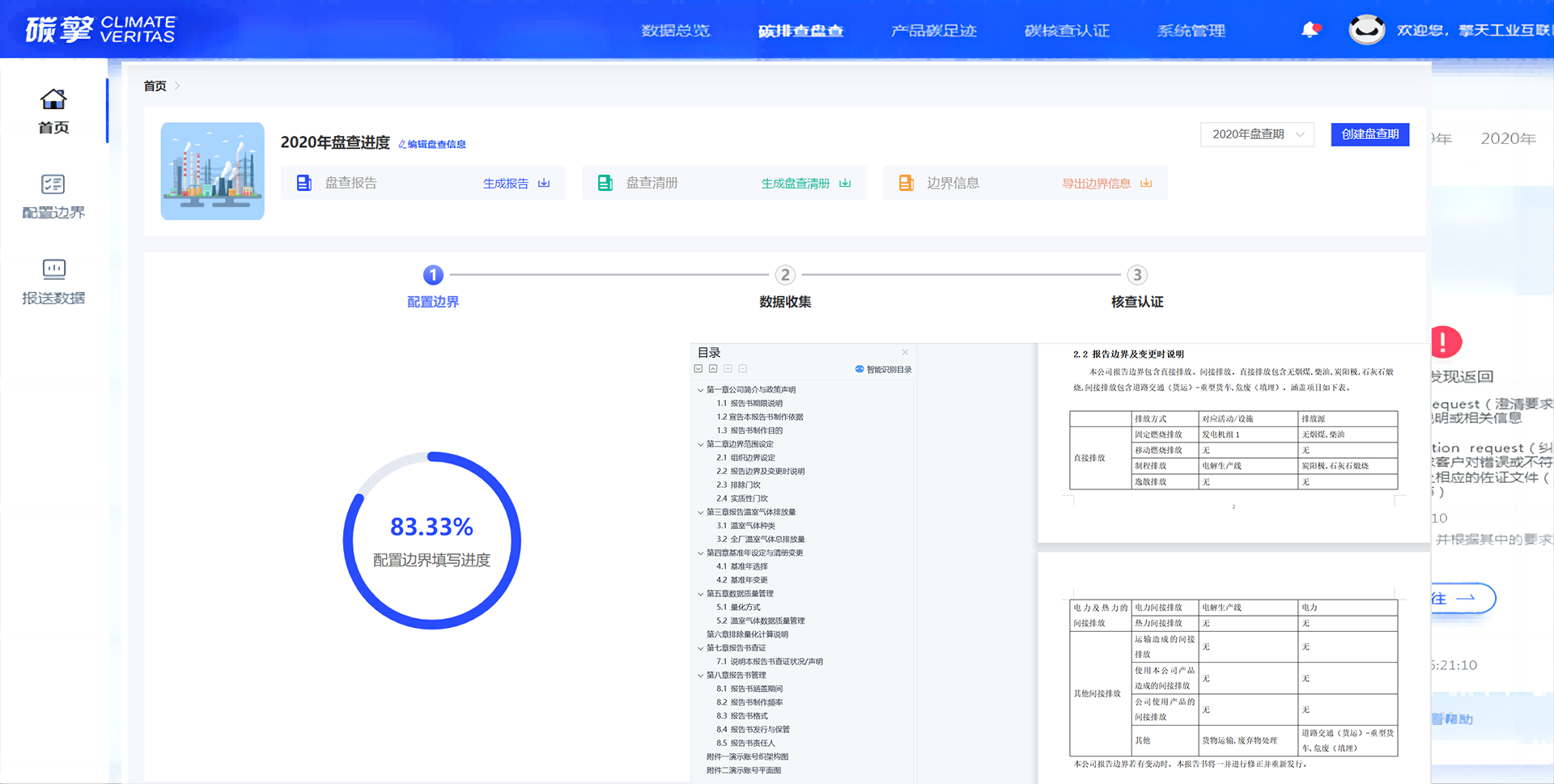Select 3.1 温室气体种类 entry
Screen dimensions: 1554x784
[x=745, y=526]
